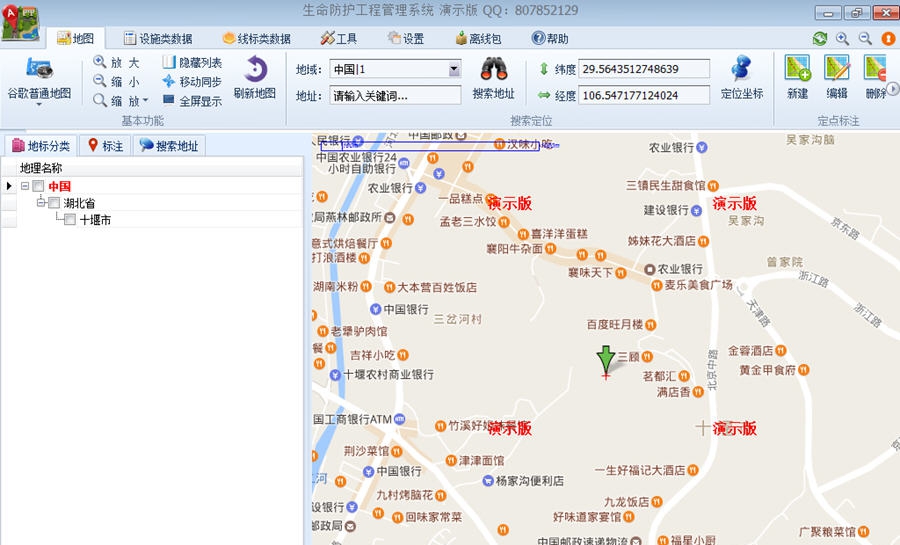The width and height of the screenshot is (900, 545).
Task: Select 湖北省 tree item
Action: pyautogui.click(x=79, y=203)
